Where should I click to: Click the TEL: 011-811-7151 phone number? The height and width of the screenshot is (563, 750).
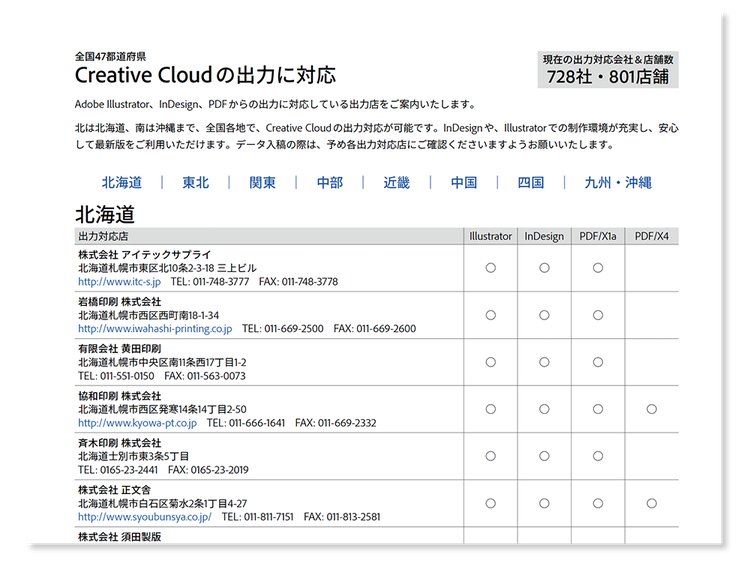point(258,517)
